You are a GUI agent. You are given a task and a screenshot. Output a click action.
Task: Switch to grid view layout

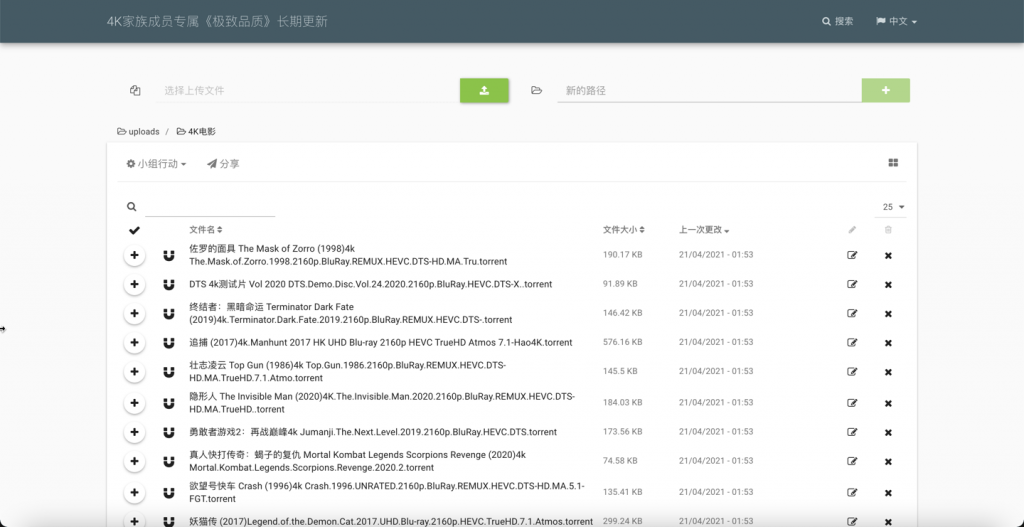pos(893,163)
